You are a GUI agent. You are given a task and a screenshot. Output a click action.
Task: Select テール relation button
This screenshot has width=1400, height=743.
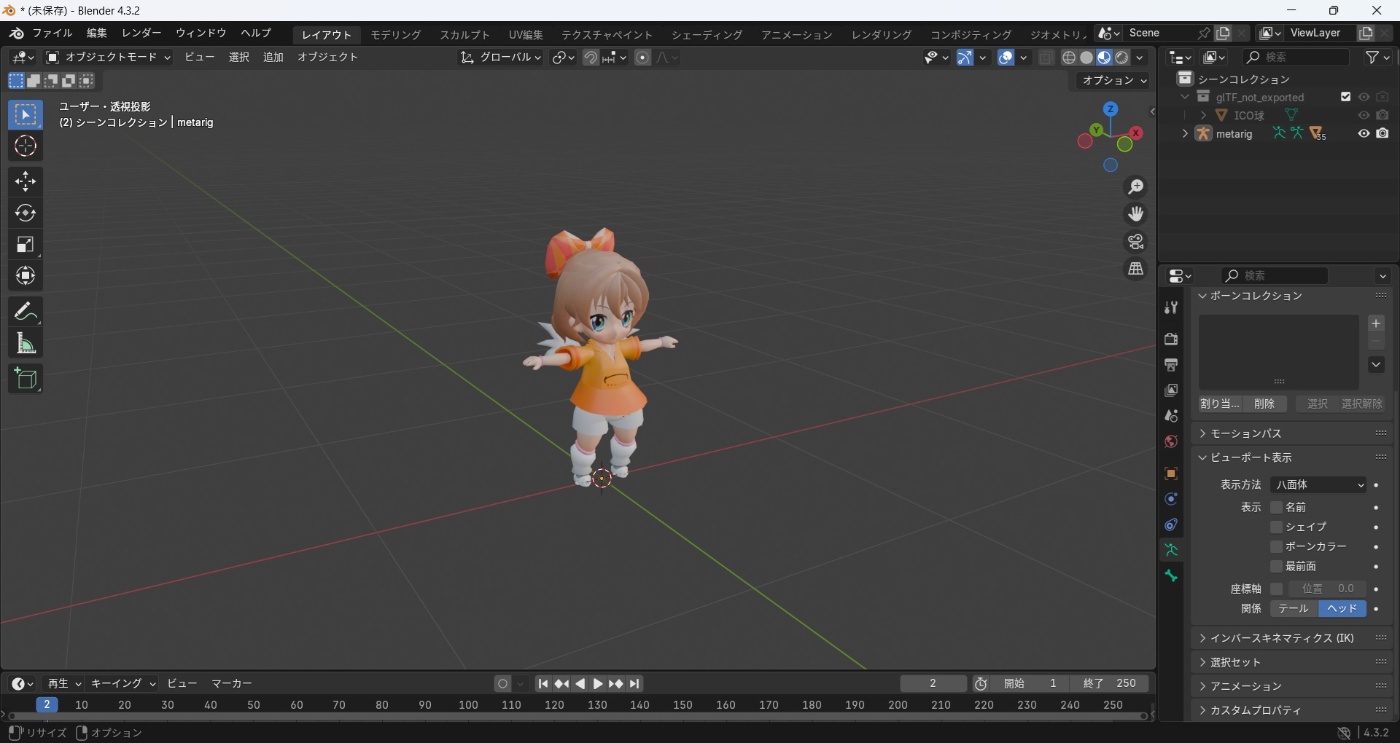pyautogui.click(x=1293, y=609)
